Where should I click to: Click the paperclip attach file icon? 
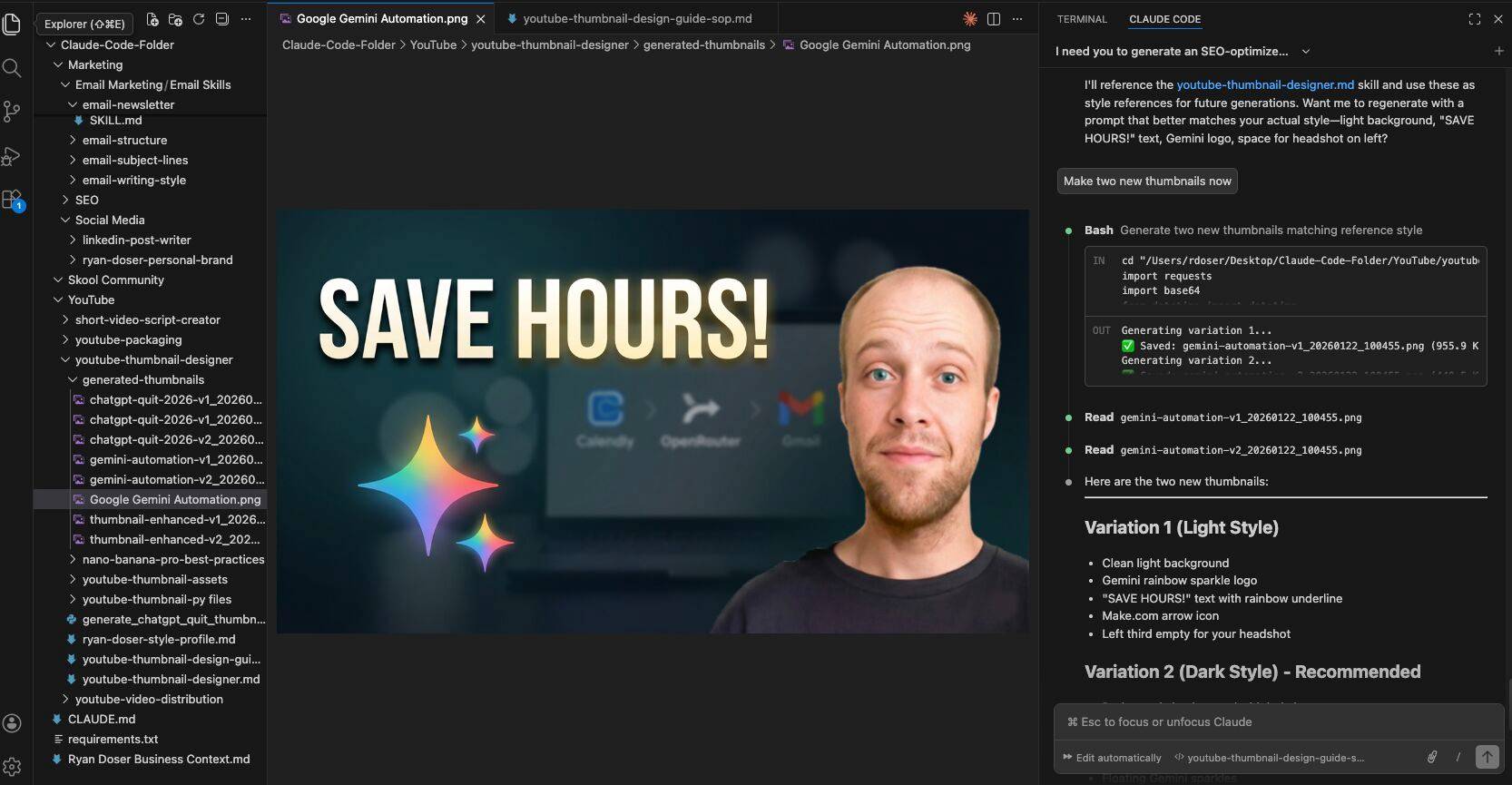(1432, 757)
